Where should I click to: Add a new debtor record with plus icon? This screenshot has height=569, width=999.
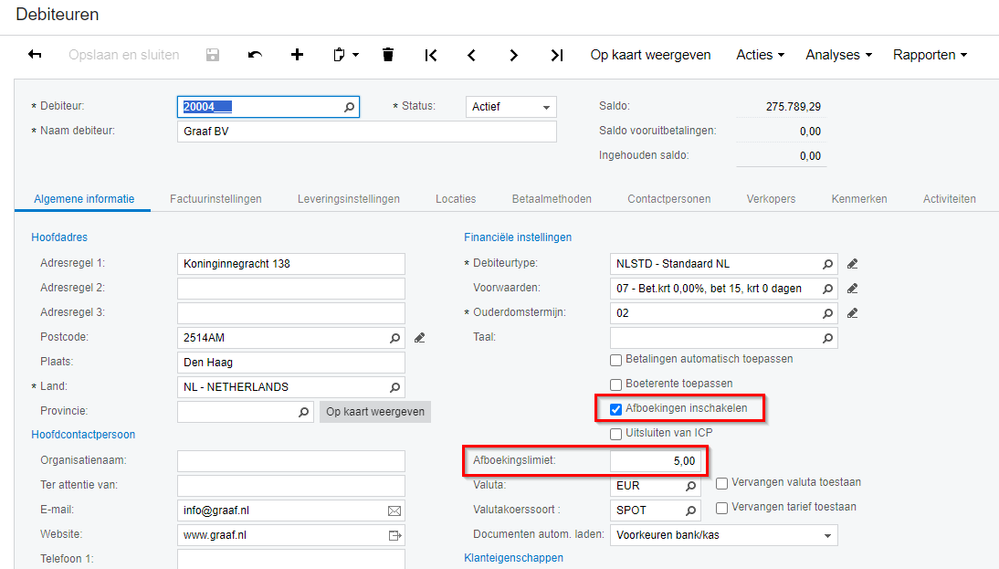point(297,55)
